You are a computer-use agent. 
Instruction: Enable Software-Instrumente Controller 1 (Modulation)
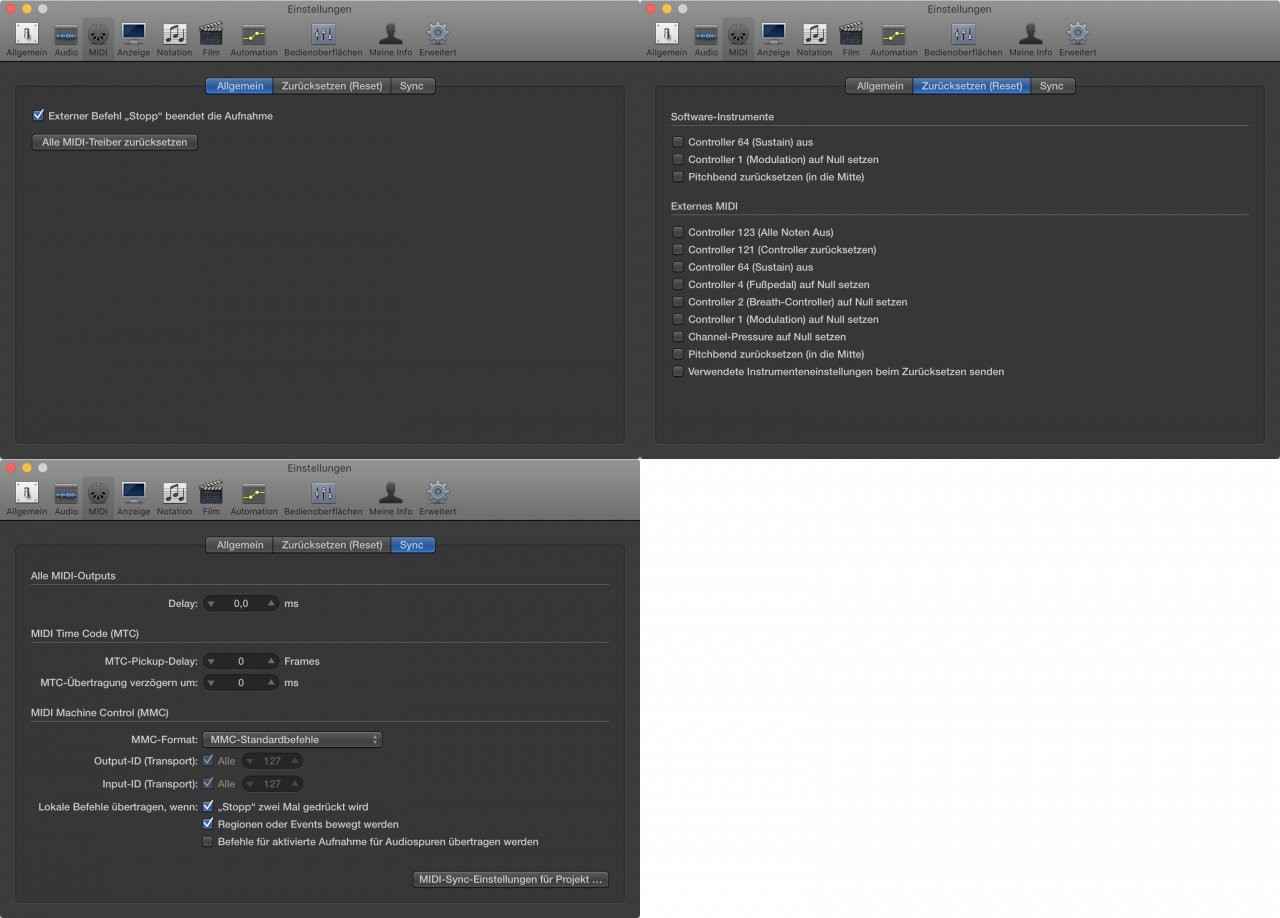[678, 160]
